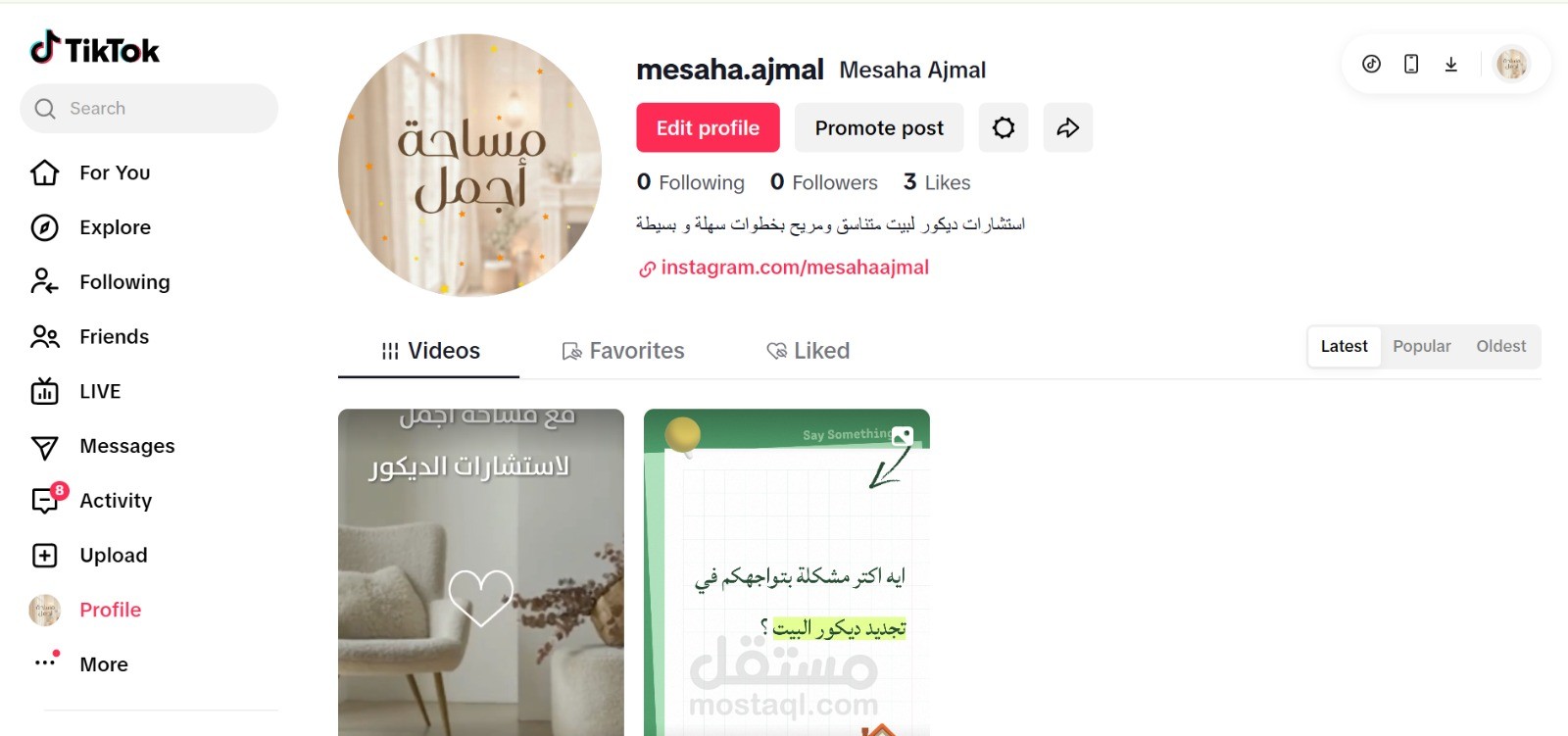Switch to the Liked tab

coord(808,351)
